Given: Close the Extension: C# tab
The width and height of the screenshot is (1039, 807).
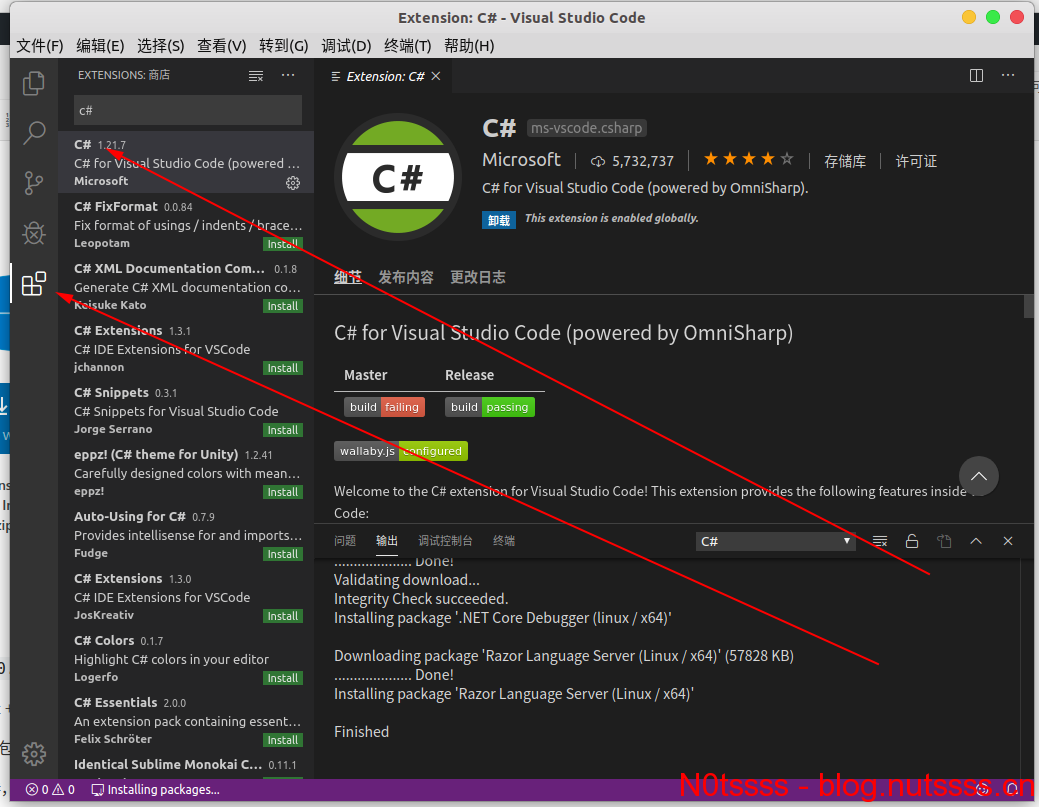Looking at the screenshot, I should pos(436,76).
